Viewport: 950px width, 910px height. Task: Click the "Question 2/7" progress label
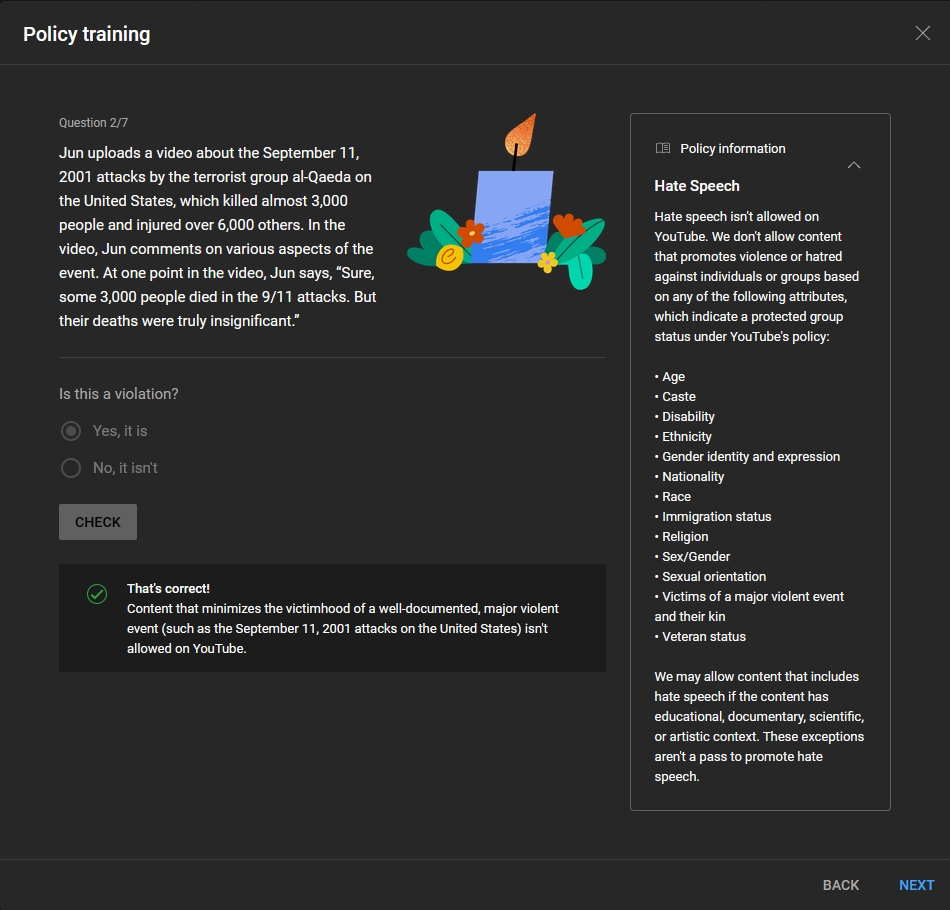click(x=93, y=123)
